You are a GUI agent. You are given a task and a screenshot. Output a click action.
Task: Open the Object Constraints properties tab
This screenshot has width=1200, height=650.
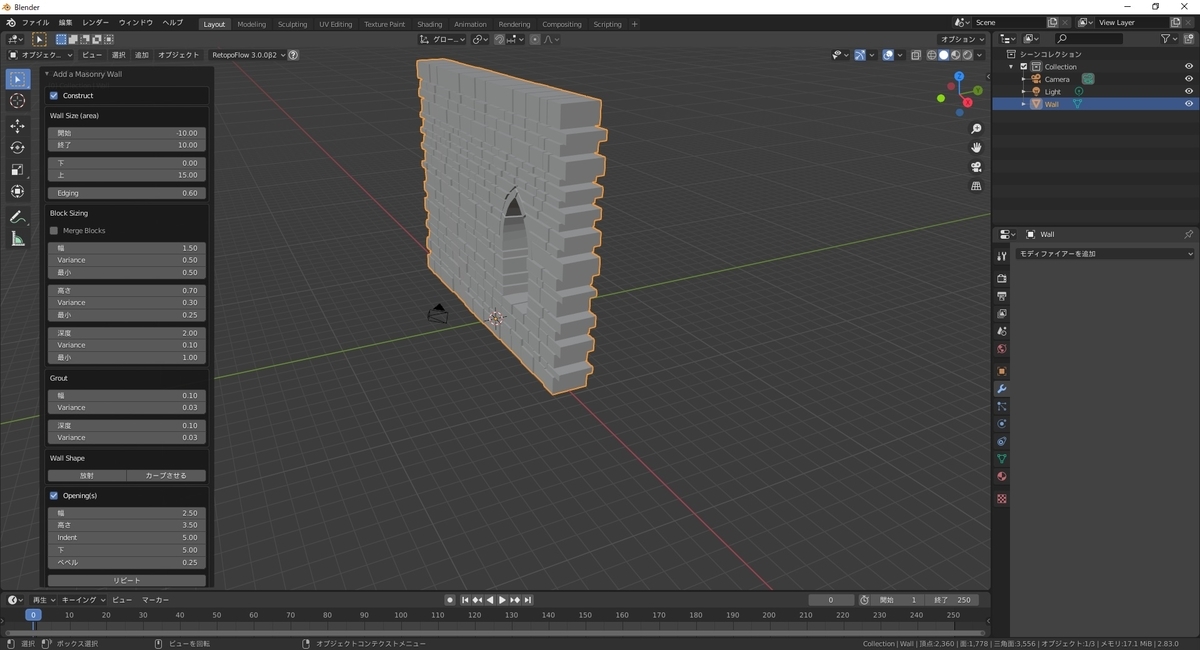1001,441
